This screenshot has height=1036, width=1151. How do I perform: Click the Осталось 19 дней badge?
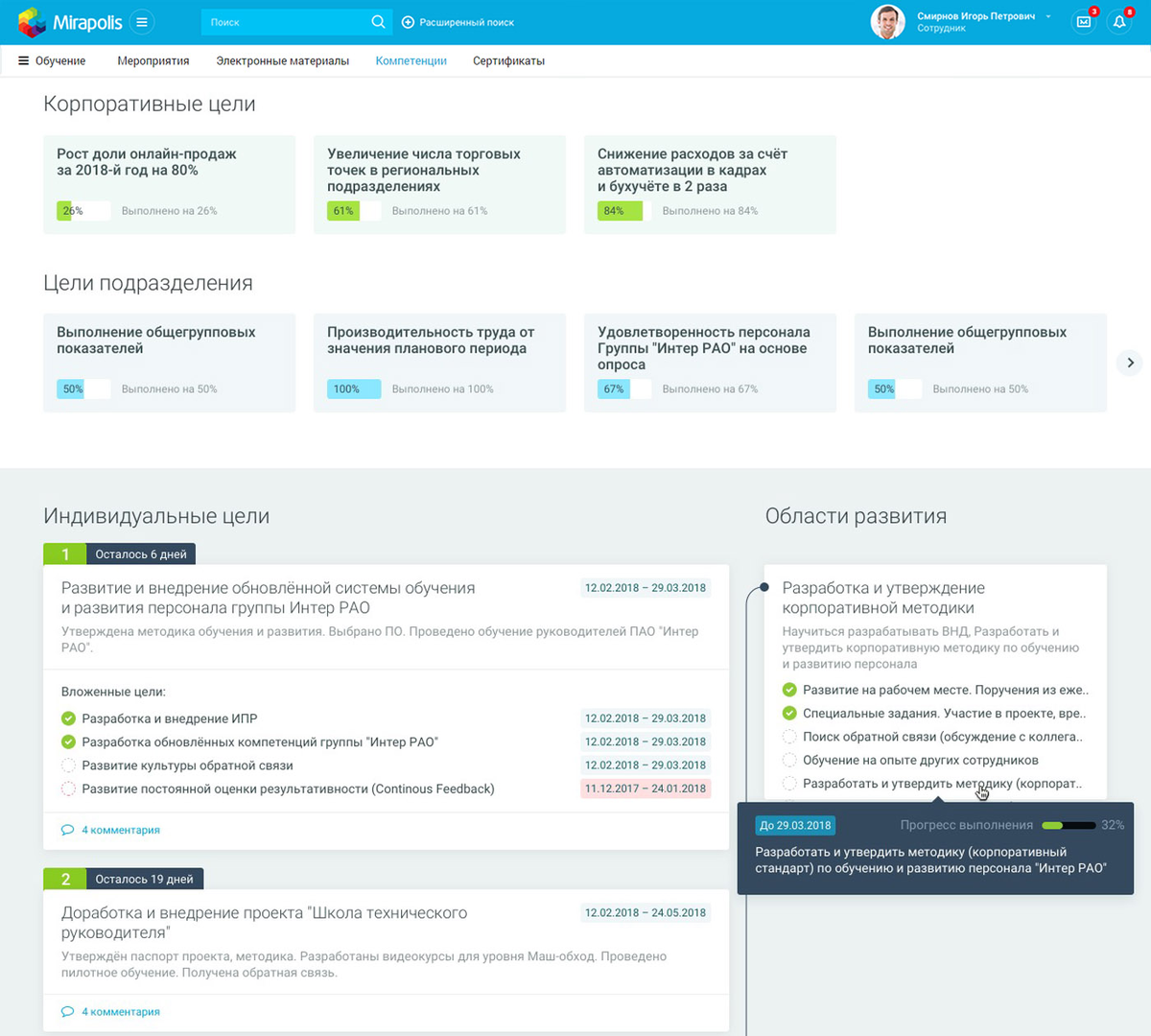pyautogui.click(x=144, y=879)
